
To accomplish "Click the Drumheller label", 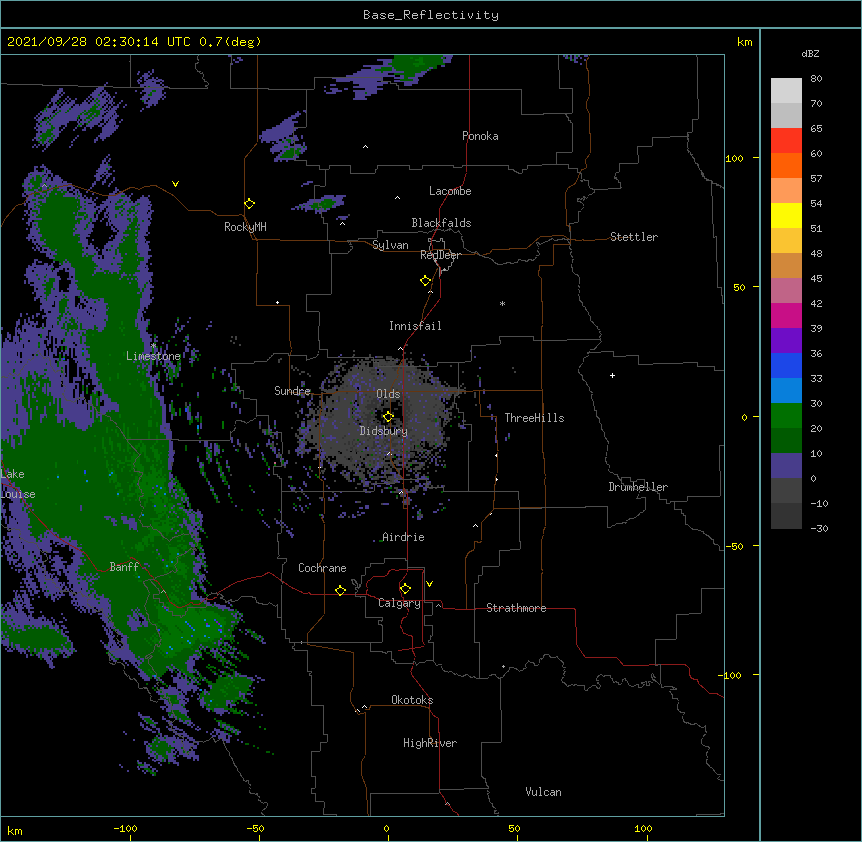I will [638, 487].
